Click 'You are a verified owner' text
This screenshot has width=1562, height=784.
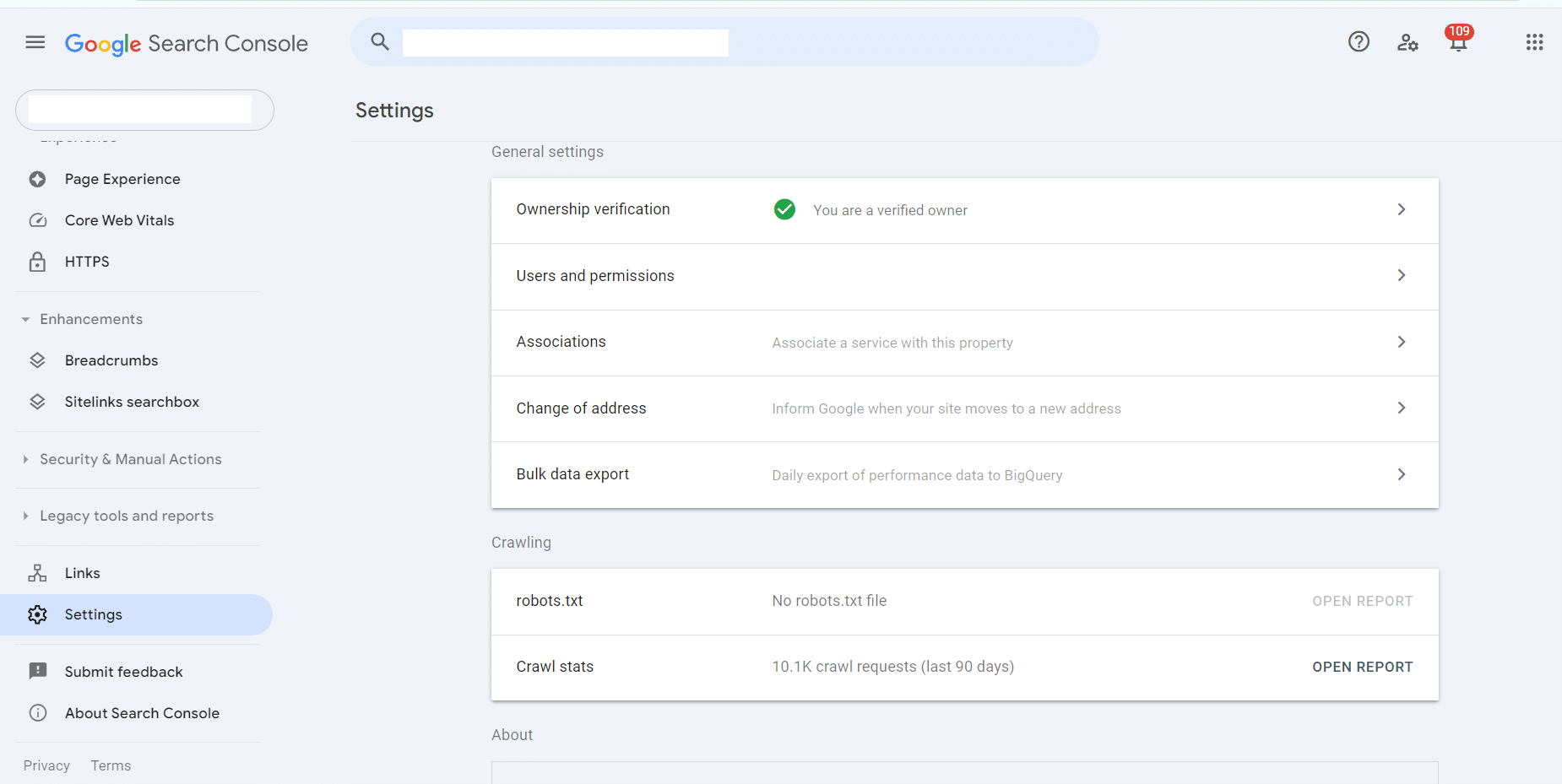(890, 210)
